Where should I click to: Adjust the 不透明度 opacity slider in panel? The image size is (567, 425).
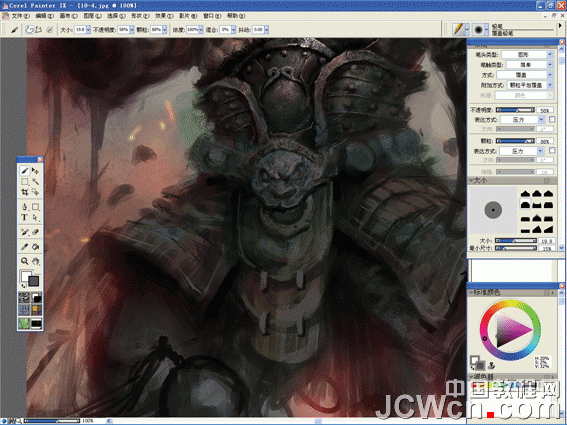(515, 110)
